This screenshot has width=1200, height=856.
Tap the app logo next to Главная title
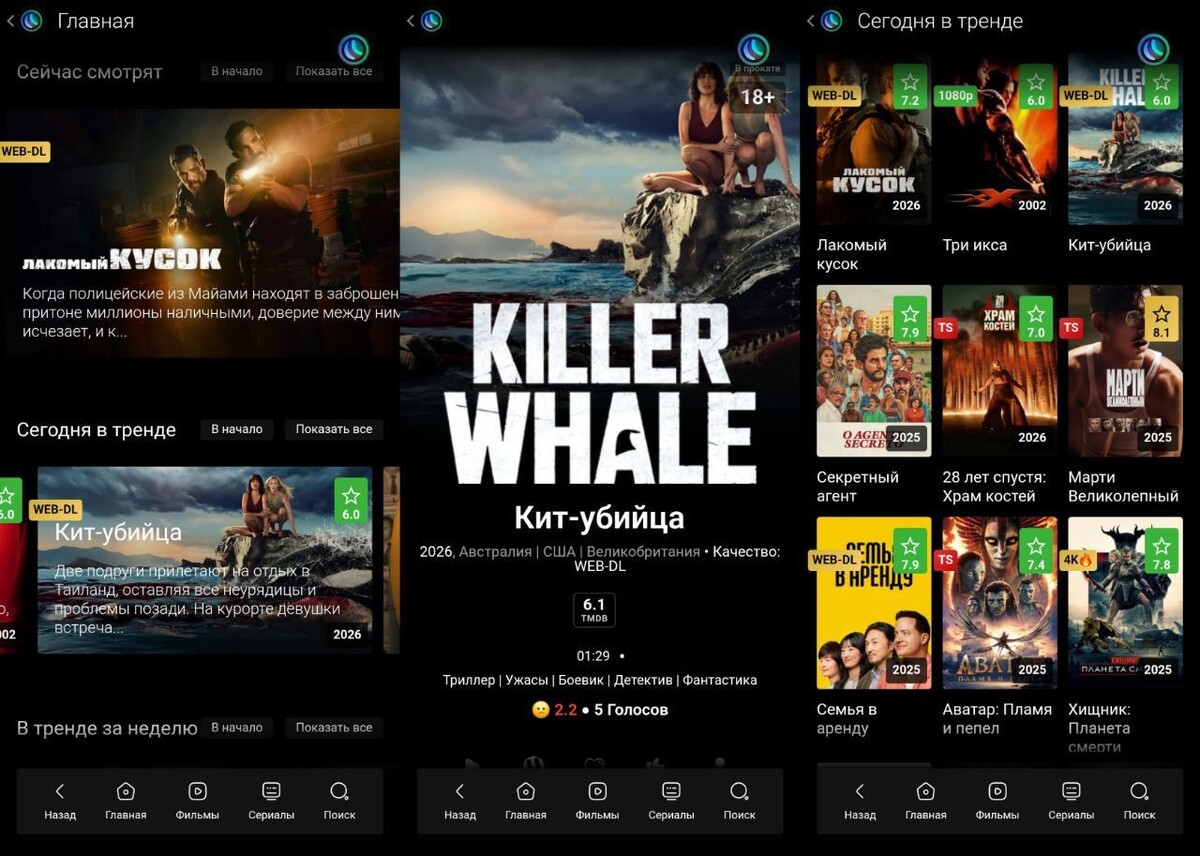pyautogui.click(x=32, y=21)
